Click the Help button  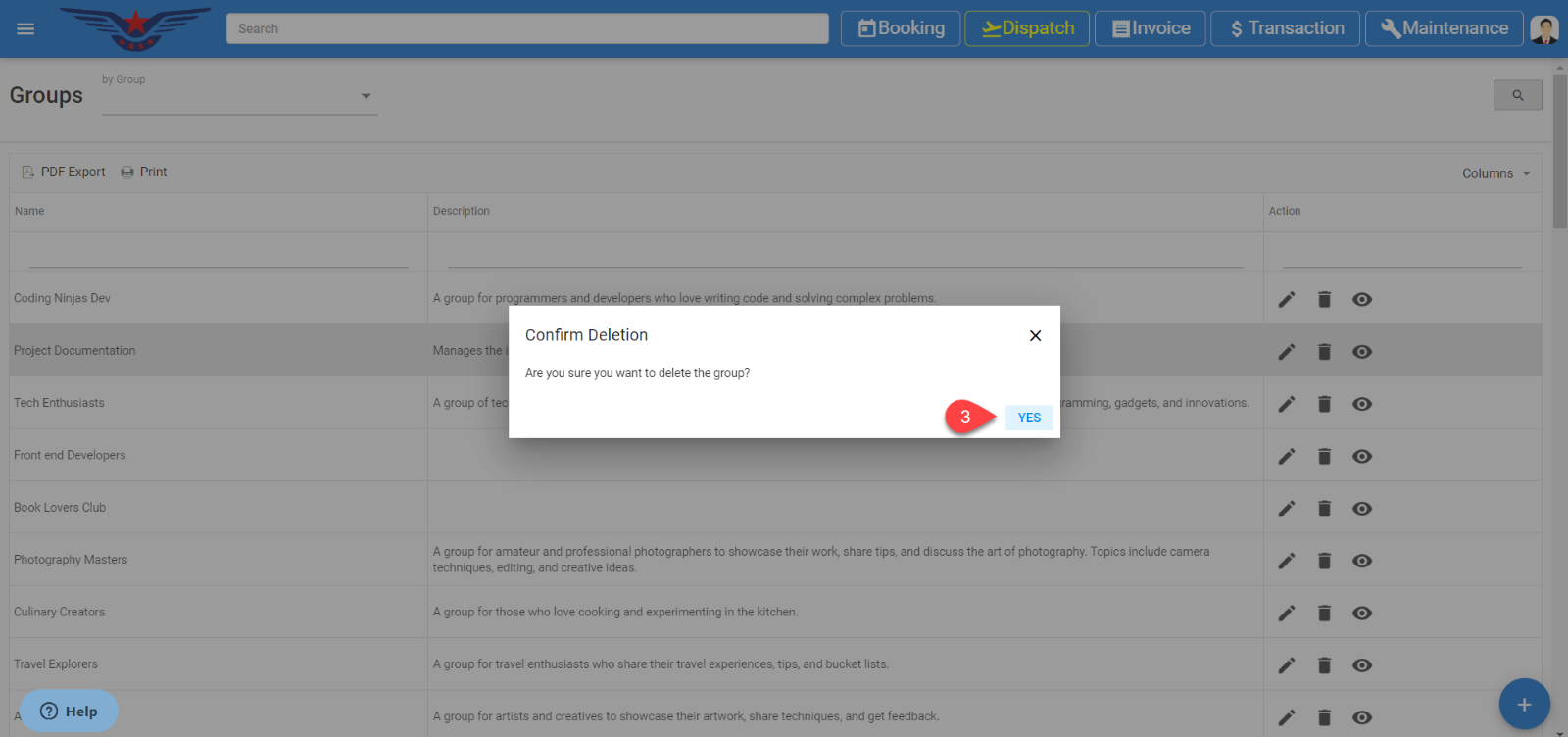[x=69, y=711]
